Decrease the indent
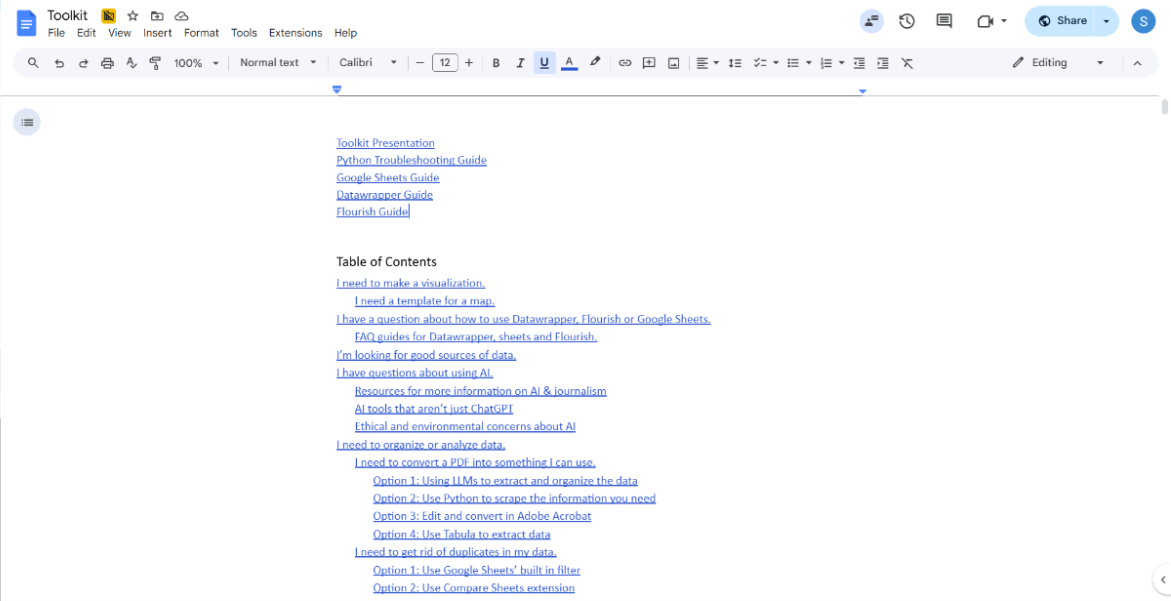Image resolution: width=1171 pixels, height=601 pixels. [x=859, y=63]
